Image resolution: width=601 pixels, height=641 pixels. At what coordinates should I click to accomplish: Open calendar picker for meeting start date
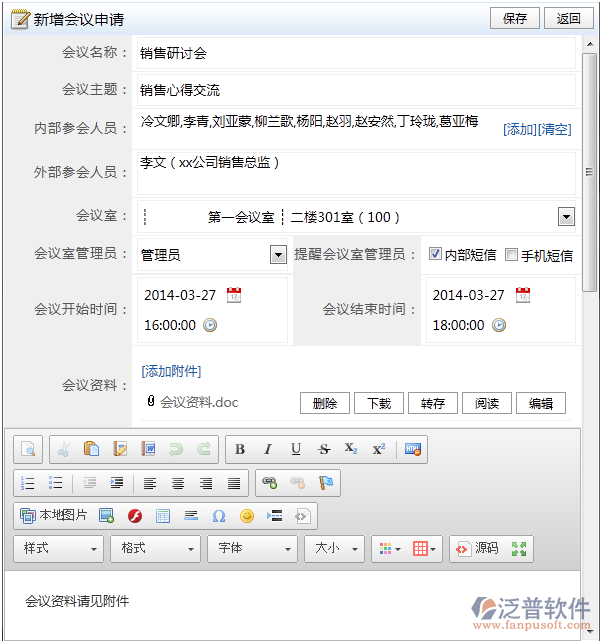(x=234, y=295)
